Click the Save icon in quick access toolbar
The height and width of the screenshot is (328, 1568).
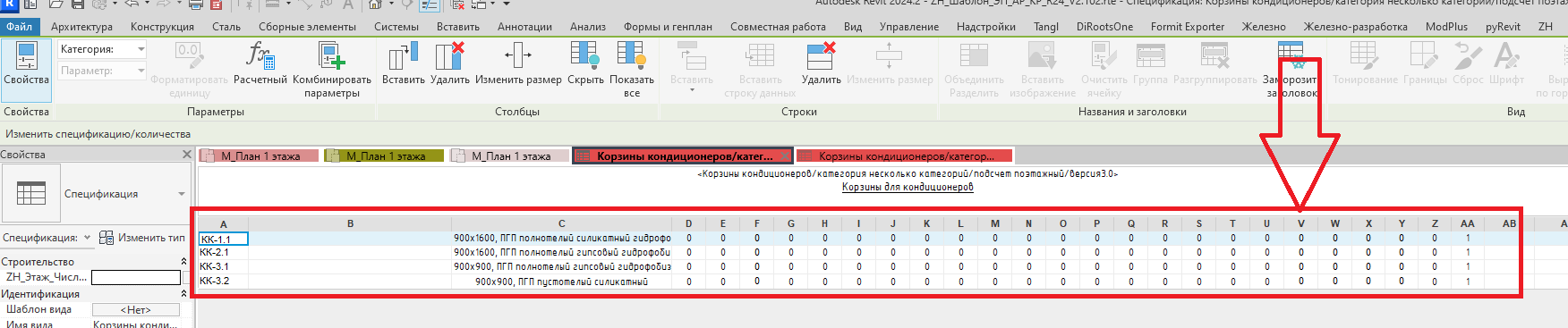pos(78,4)
